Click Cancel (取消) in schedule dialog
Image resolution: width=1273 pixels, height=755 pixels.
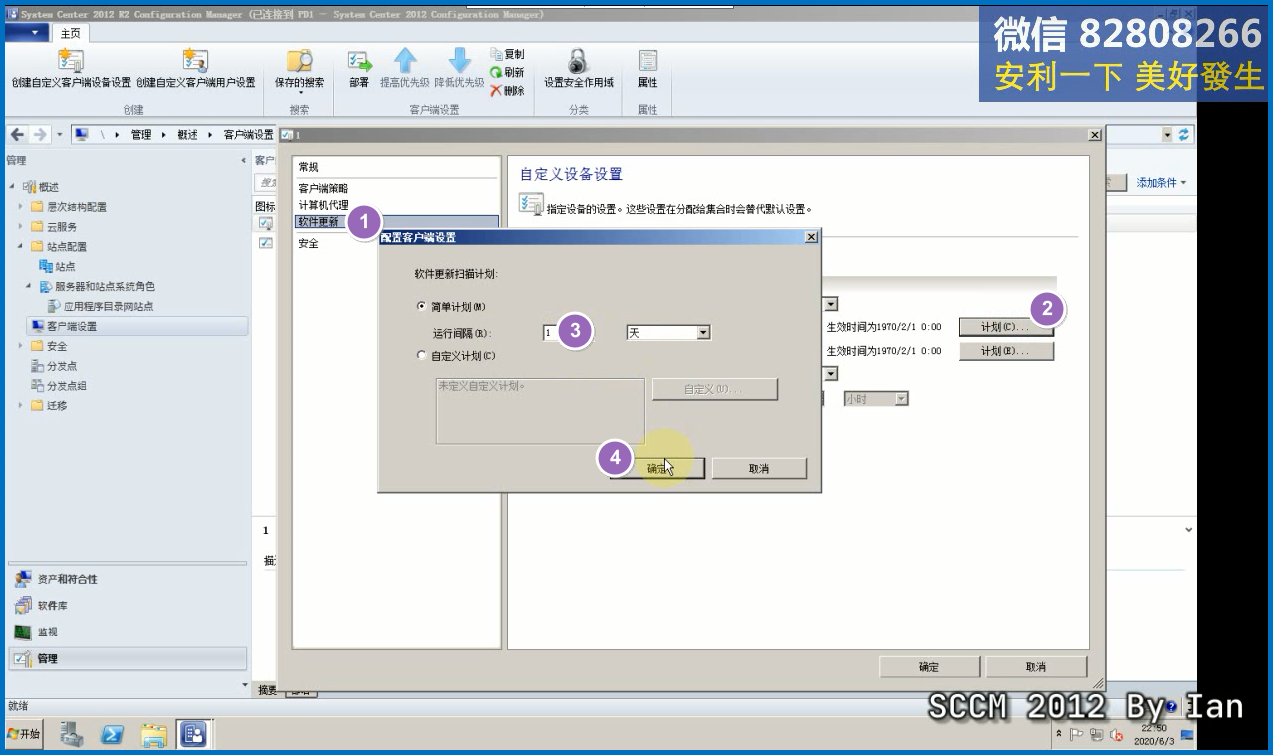[759, 468]
